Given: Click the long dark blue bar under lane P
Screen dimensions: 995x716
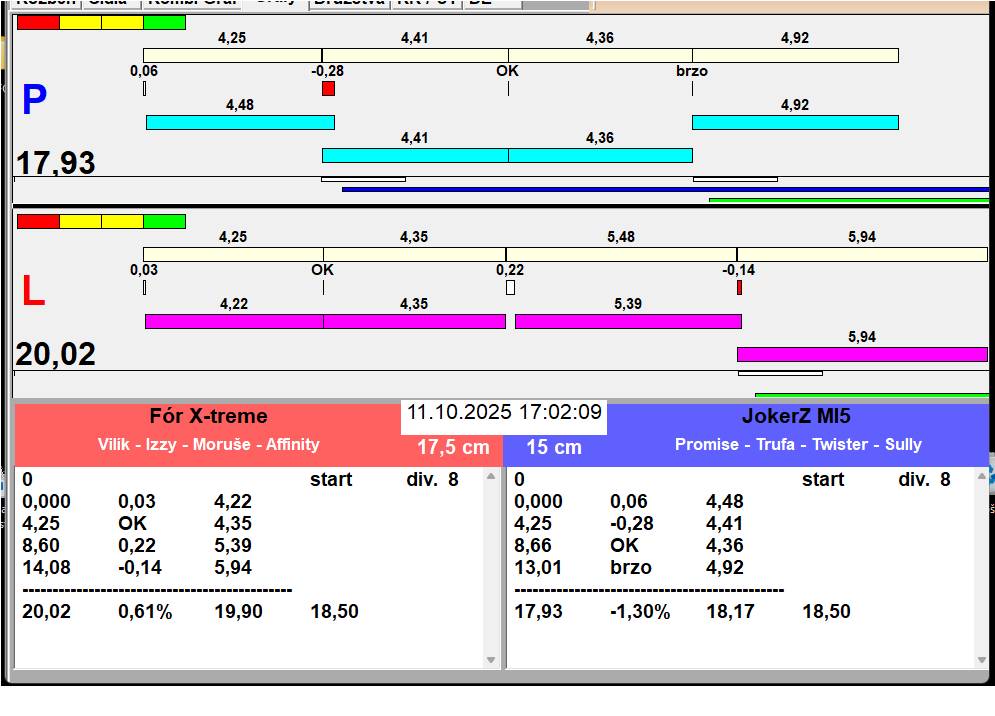Looking at the screenshot, I should click(665, 189).
